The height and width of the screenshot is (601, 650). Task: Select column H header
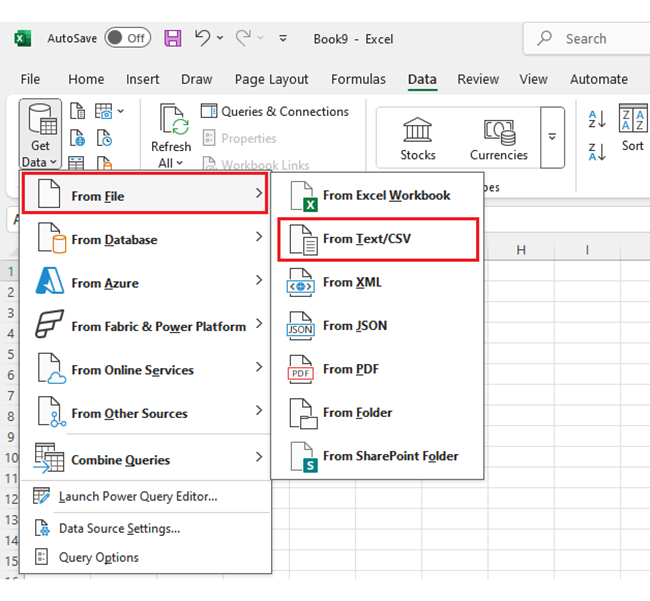pyautogui.click(x=521, y=250)
